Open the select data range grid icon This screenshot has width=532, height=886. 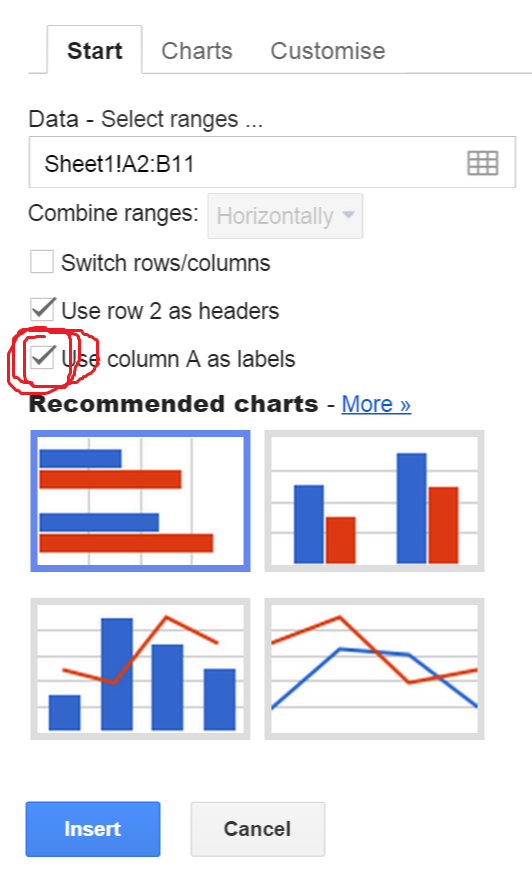(483, 163)
